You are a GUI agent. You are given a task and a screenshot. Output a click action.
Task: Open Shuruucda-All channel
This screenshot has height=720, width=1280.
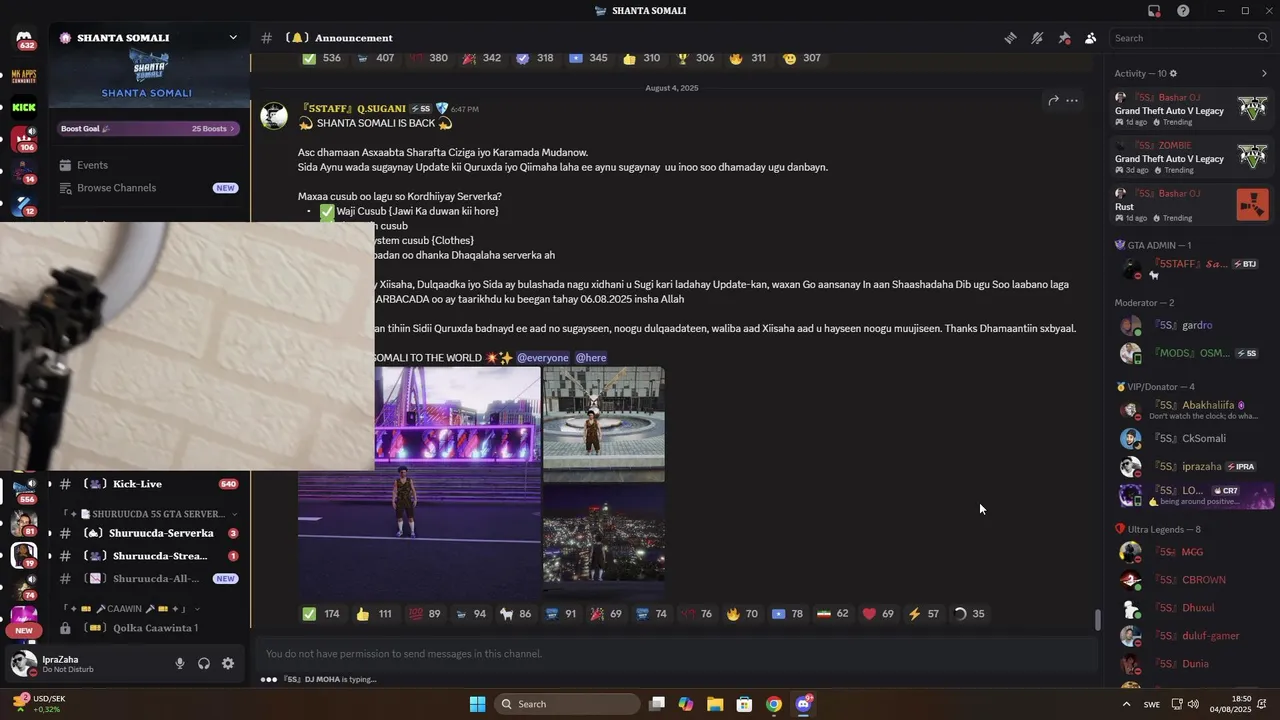click(x=148, y=578)
